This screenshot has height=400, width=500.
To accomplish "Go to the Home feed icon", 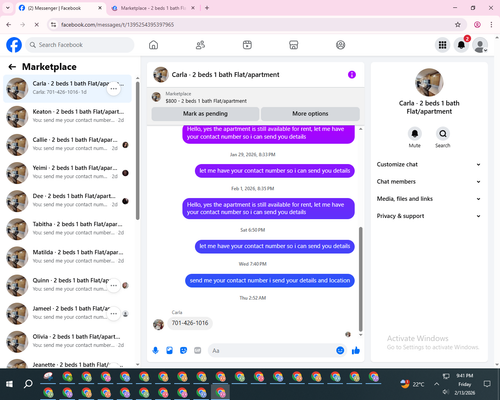I will pos(153,45).
